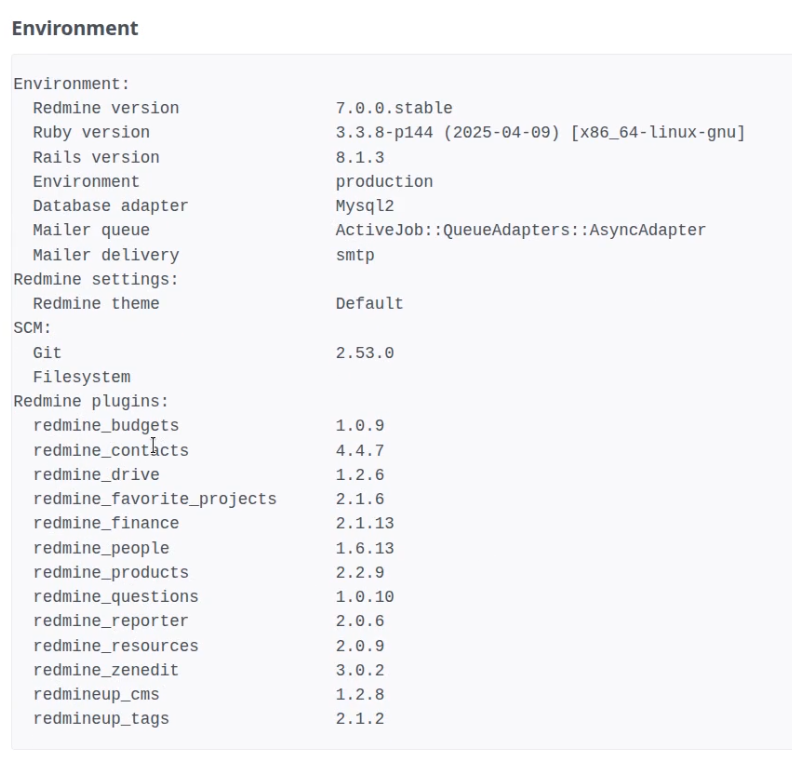792x780 pixels.
Task: Click the "SCM:" section label
Action: (x=32, y=328)
